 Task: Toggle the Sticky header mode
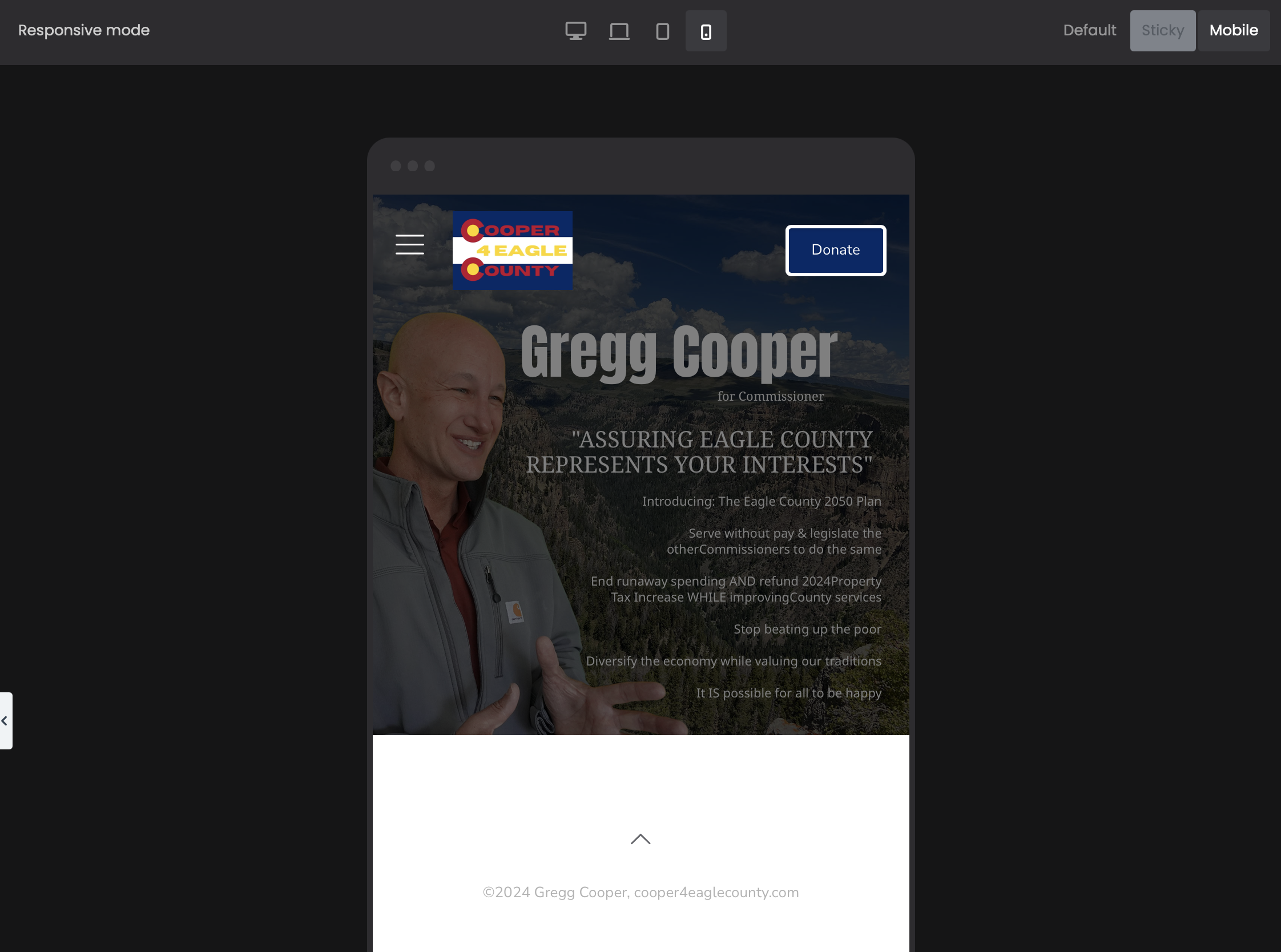pos(1163,30)
